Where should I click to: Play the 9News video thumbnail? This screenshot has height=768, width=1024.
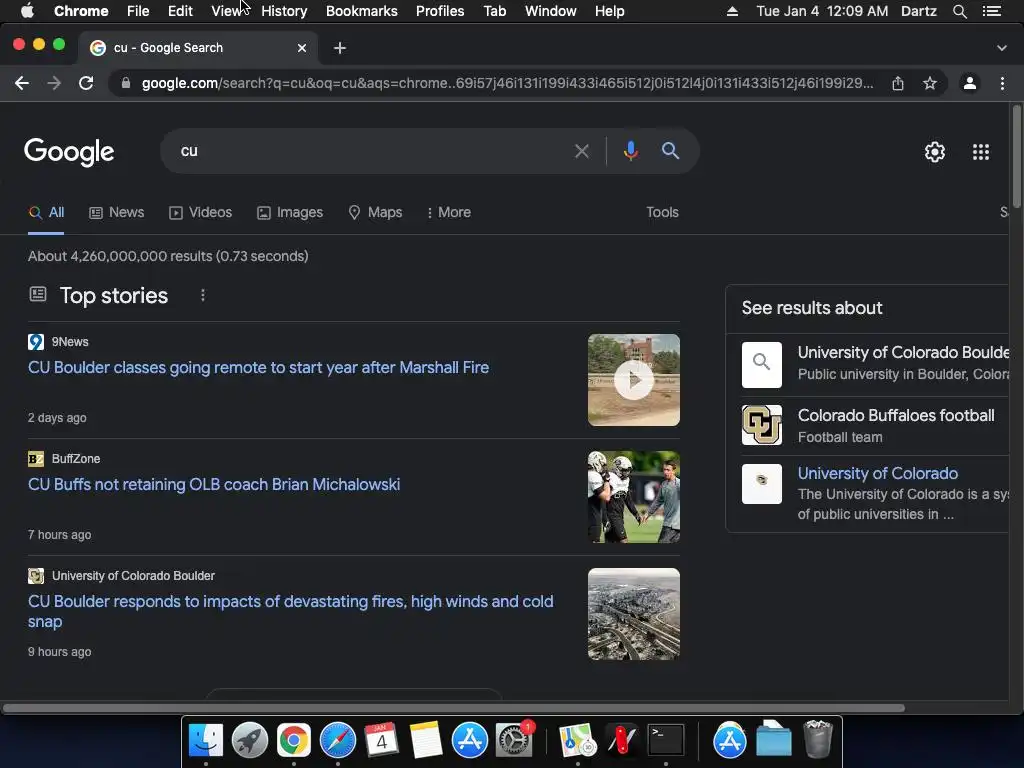(x=633, y=380)
